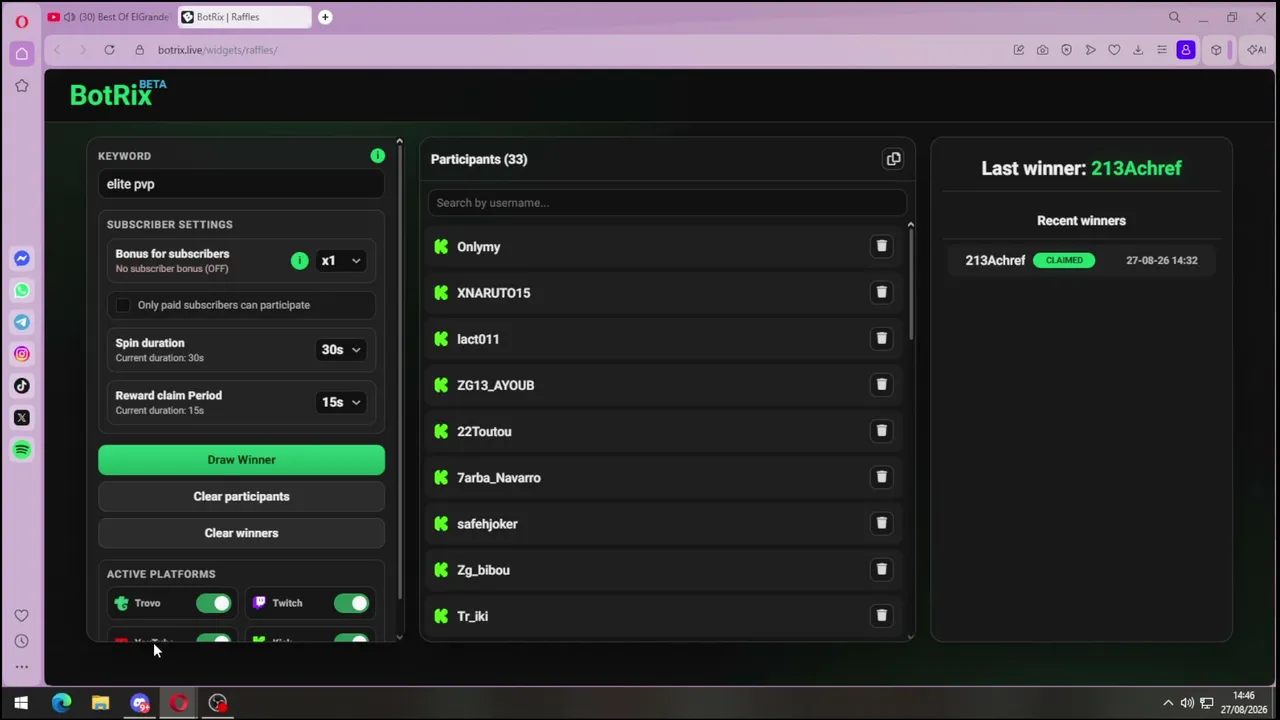This screenshot has height=720, width=1280.
Task: Select the BotRix Raffles tab
Action: [245, 17]
